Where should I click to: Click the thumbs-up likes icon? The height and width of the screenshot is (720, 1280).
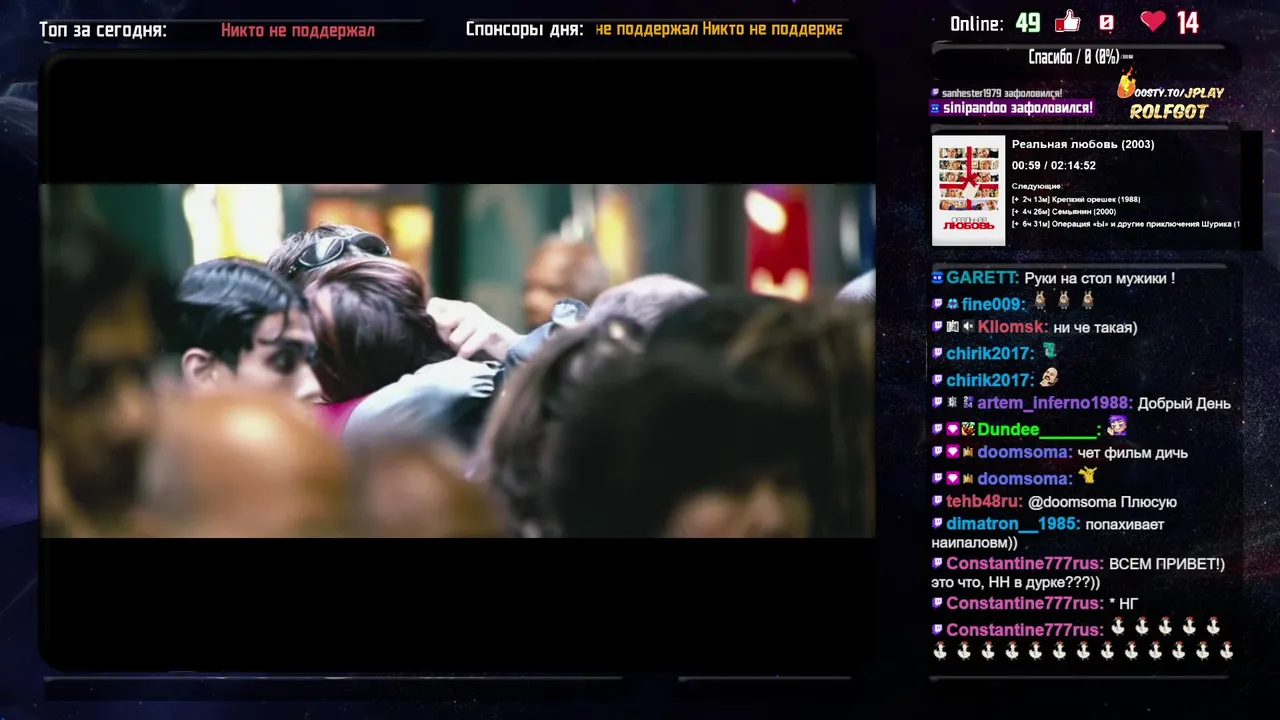coord(1068,21)
